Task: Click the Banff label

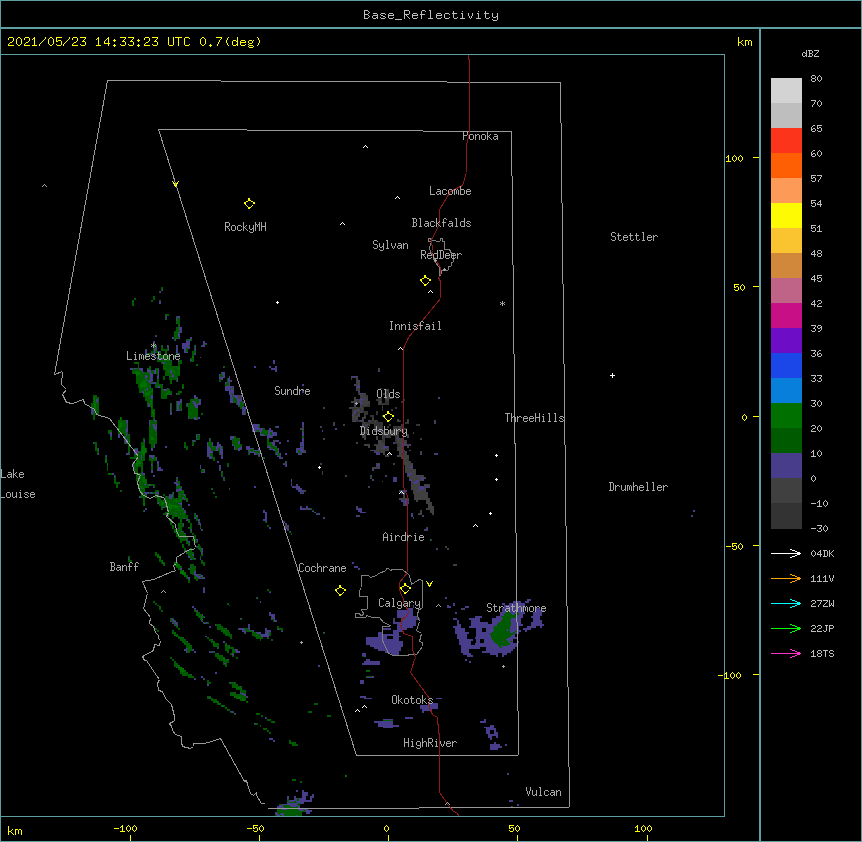Action: pyautogui.click(x=124, y=567)
